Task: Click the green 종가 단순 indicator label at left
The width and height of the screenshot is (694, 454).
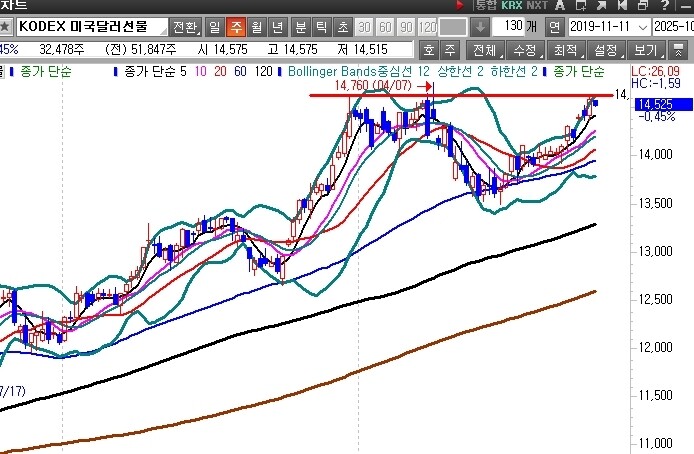Action: coord(46,71)
